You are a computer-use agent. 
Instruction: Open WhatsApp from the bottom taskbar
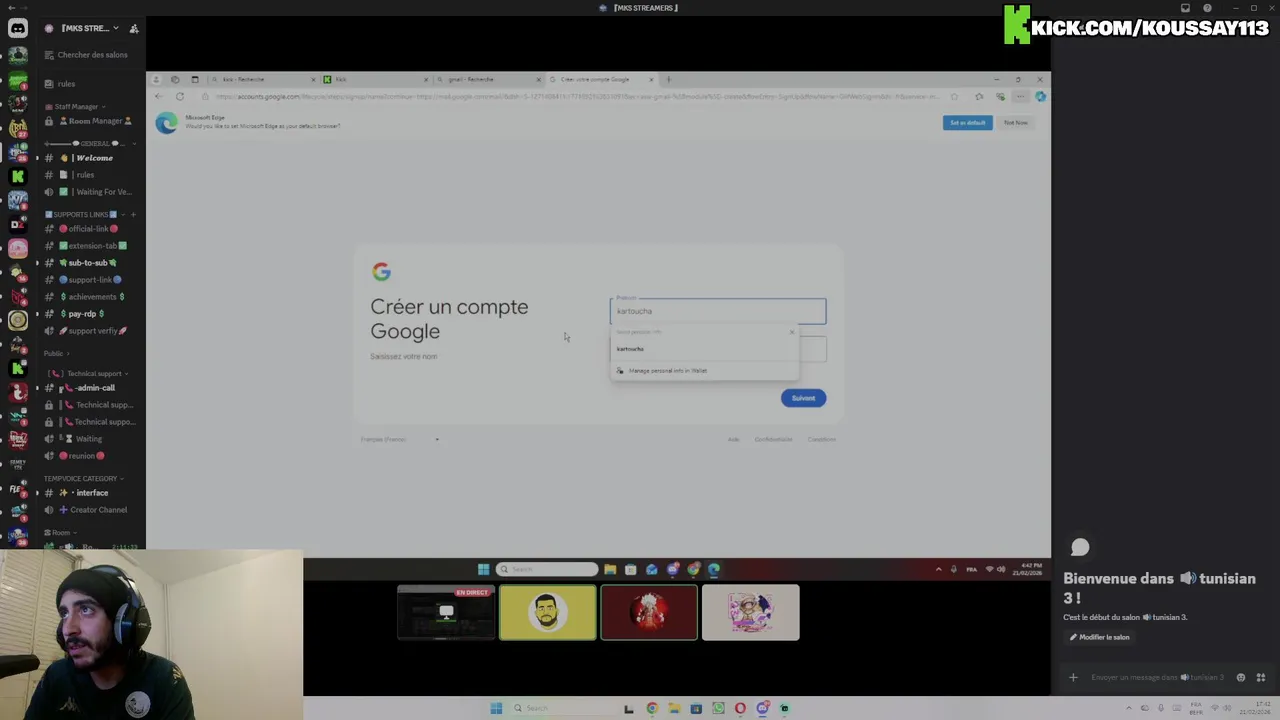718,708
